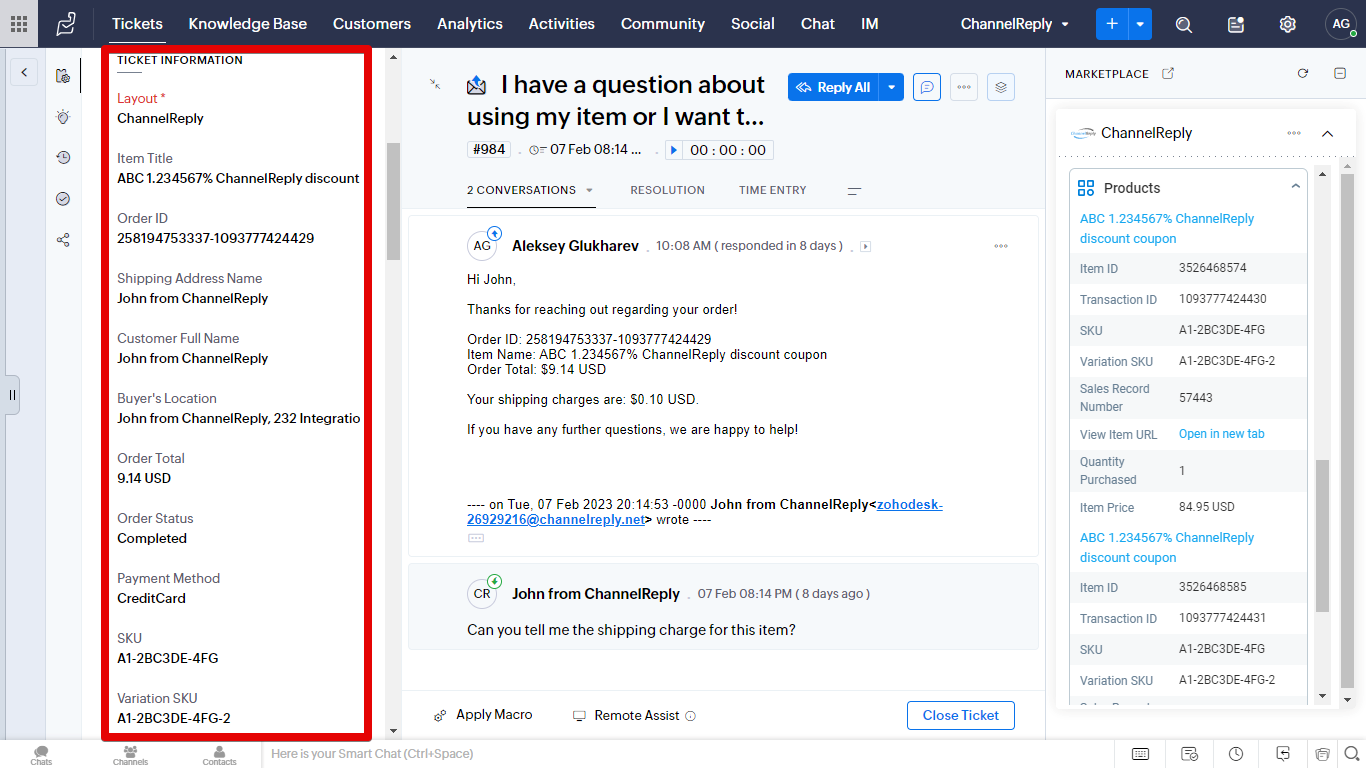Click the layers icon in ticket header
Viewport: 1366px width, 768px height.
[x=1001, y=87]
